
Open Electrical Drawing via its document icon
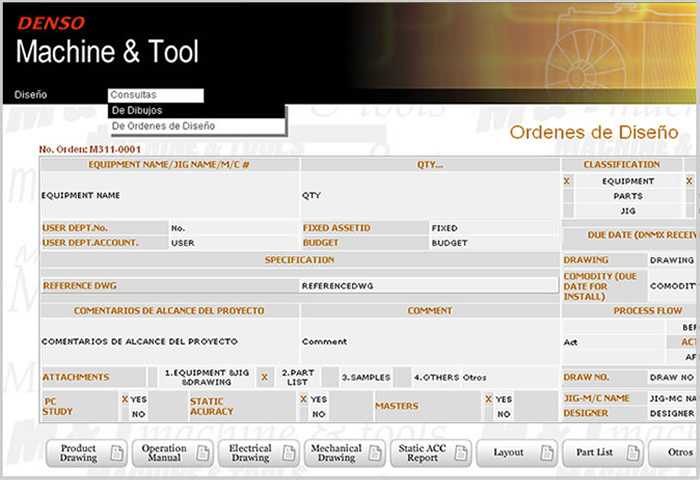pyautogui.click(x=286, y=453)
